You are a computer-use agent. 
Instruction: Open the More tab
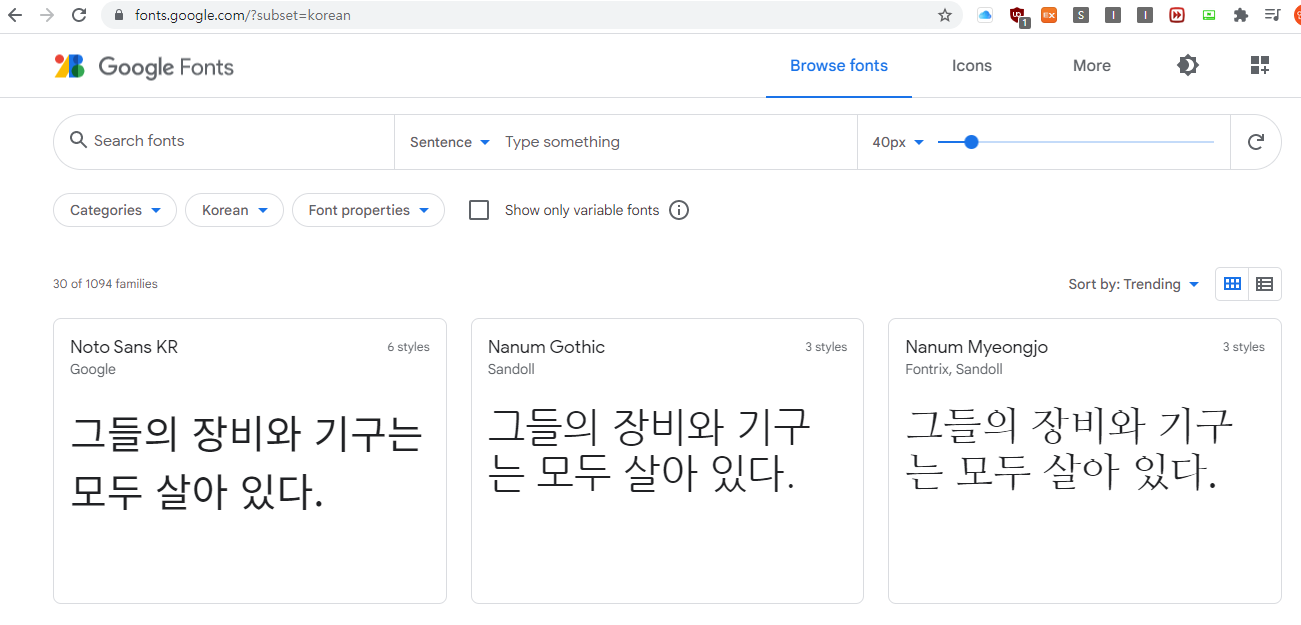pos(1092,66)
